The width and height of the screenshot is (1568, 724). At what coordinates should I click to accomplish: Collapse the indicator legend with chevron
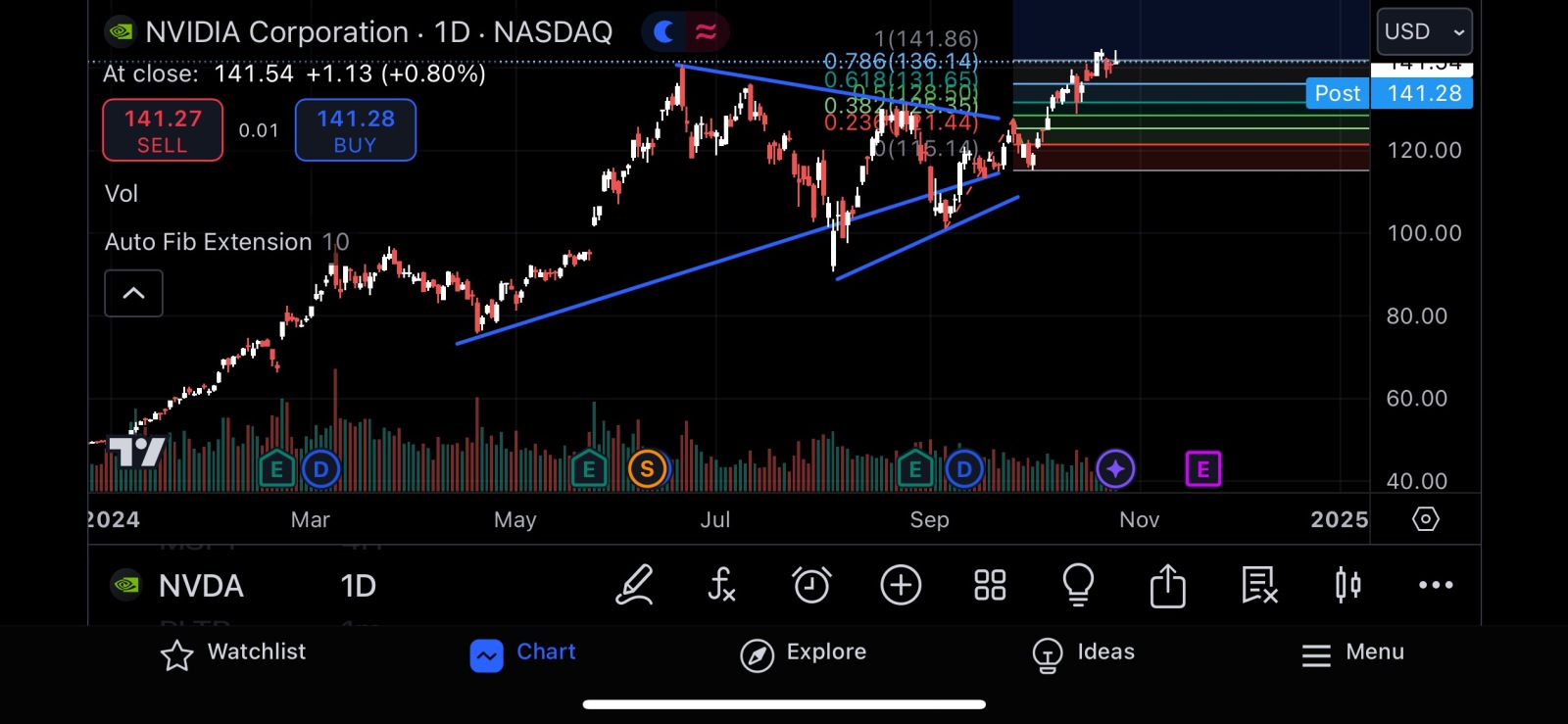(133, 293)
